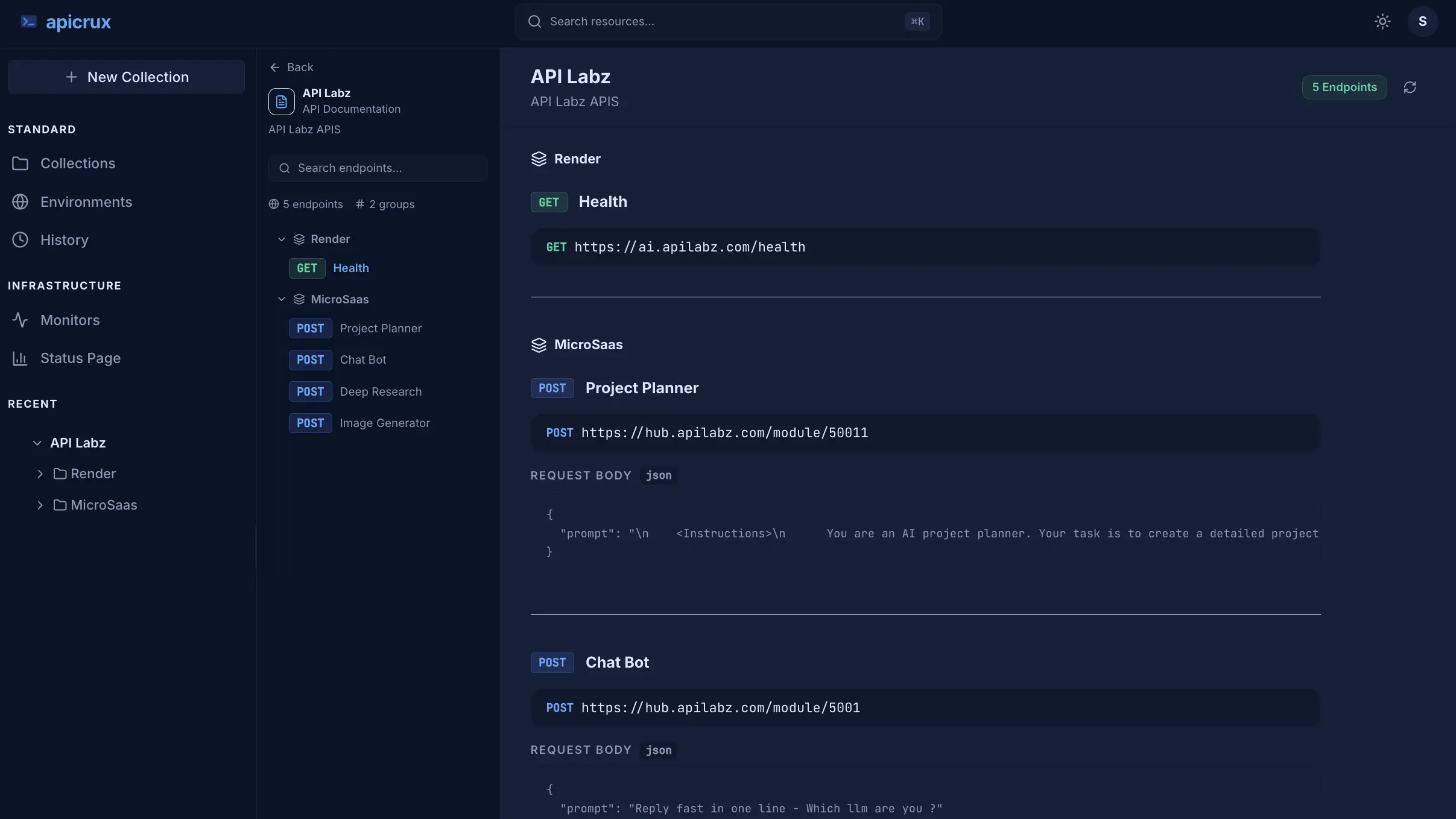Click the Render layers icon in endpoint list
Image resolution: width=1456 pixels, height=819 pixels.
(299, 239)
